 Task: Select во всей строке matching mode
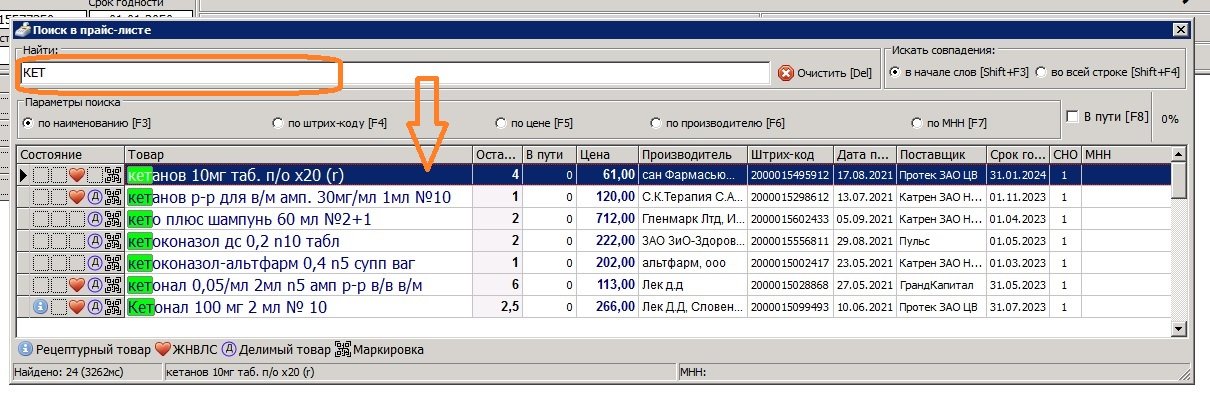[1041, 72]
